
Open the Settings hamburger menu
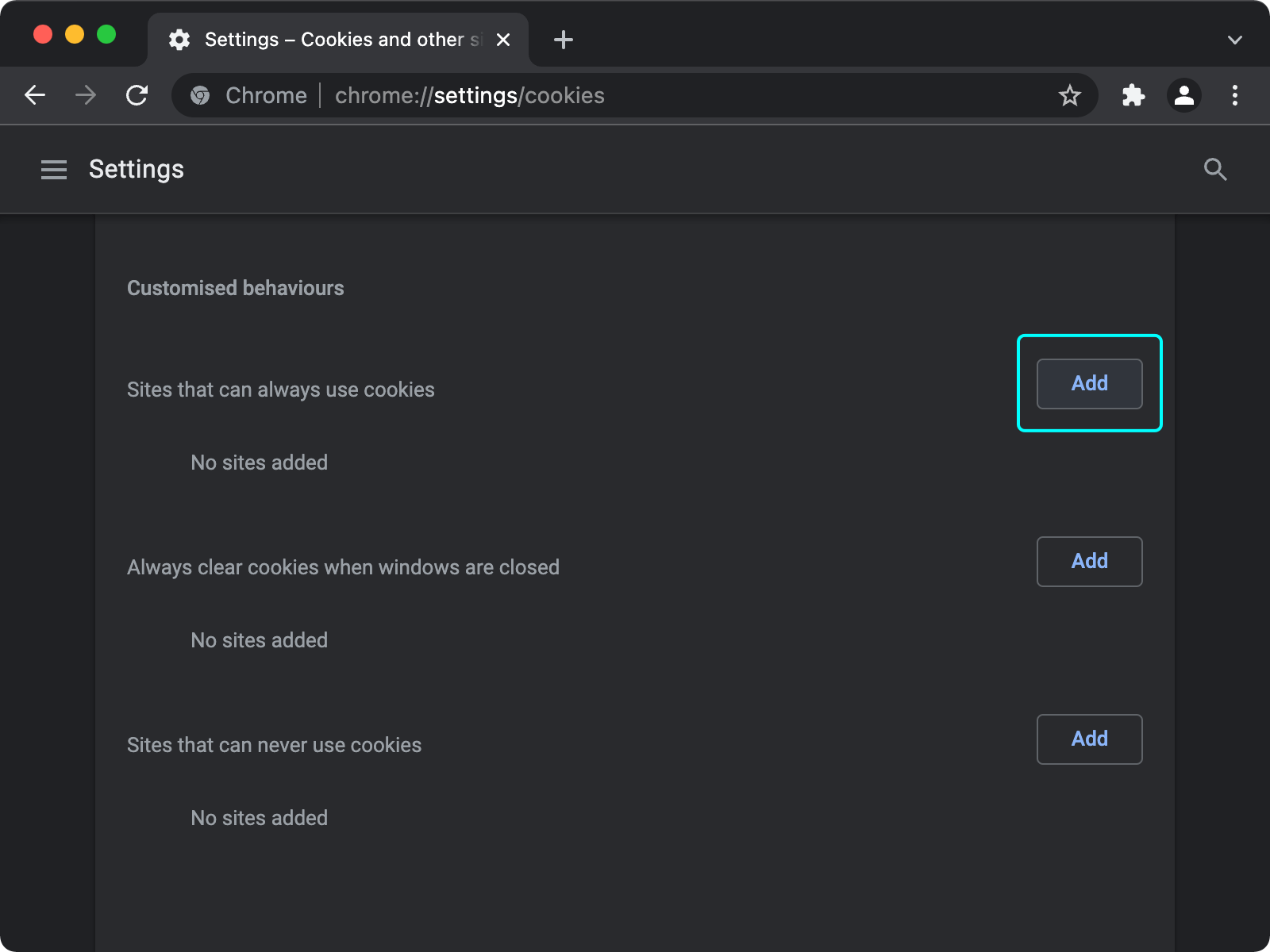[54, 169]
